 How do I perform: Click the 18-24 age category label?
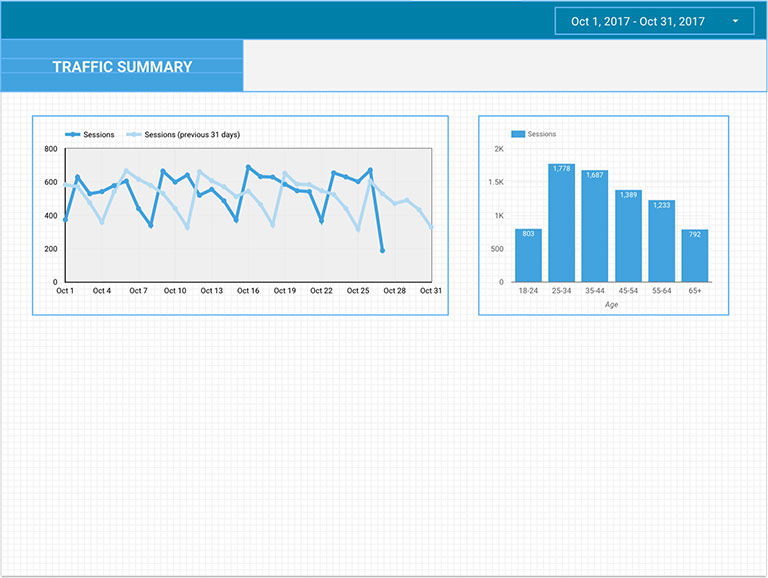click(x=528, y=290)
